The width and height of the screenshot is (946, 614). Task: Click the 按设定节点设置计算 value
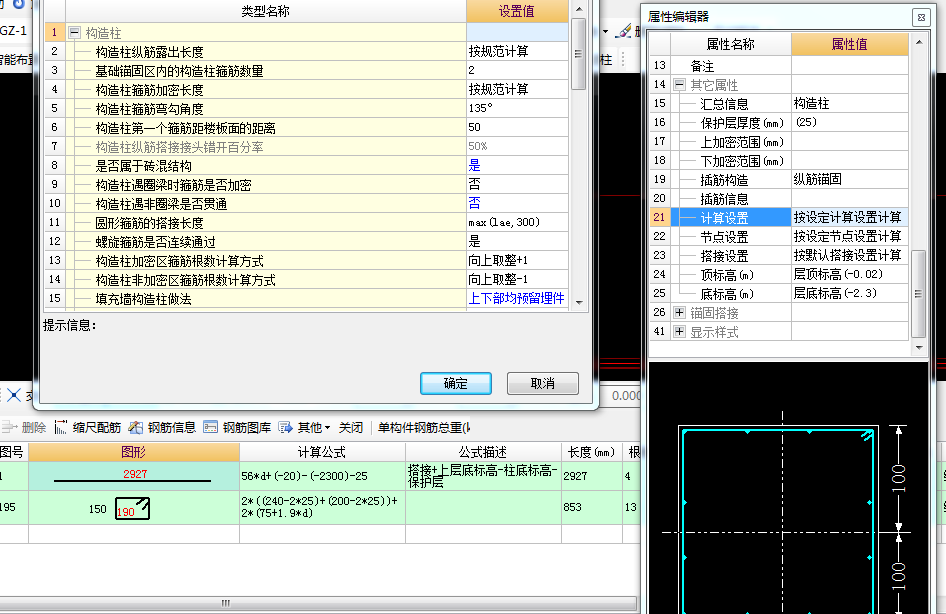(x=849, y=236)
